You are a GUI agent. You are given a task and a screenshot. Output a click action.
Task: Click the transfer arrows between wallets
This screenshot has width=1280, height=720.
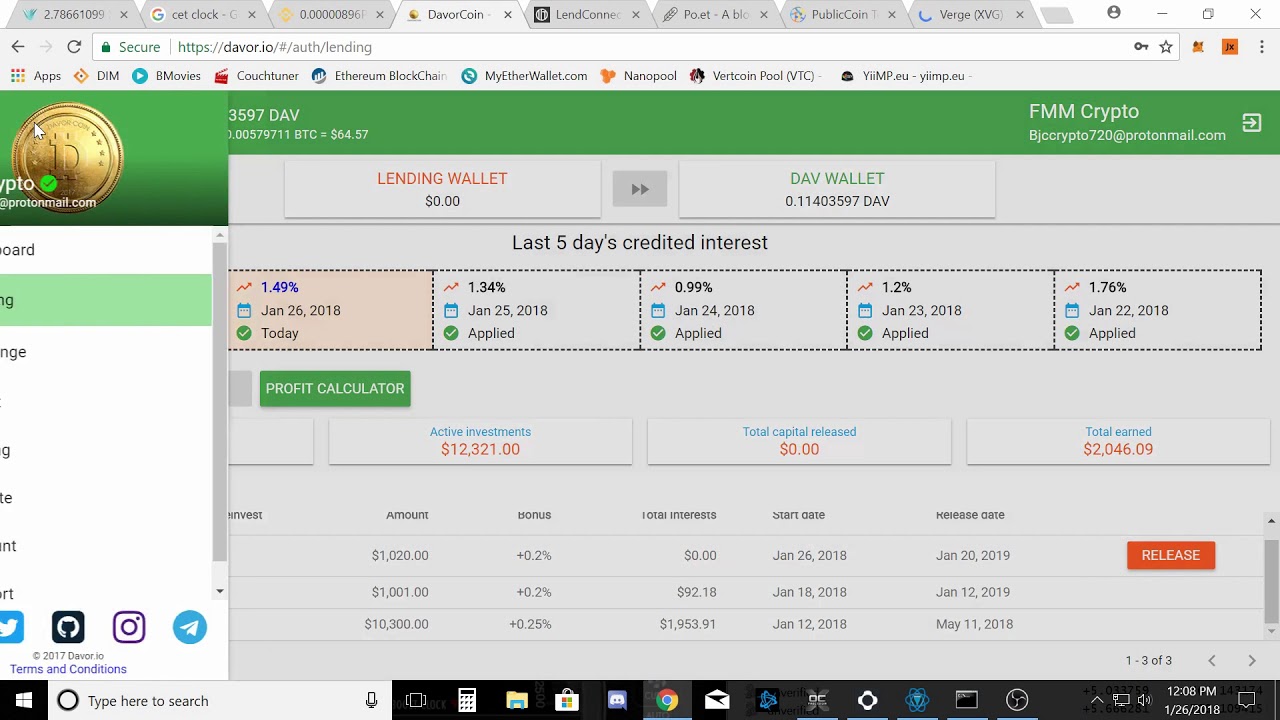pyautogui.click(x=640, y=189)
